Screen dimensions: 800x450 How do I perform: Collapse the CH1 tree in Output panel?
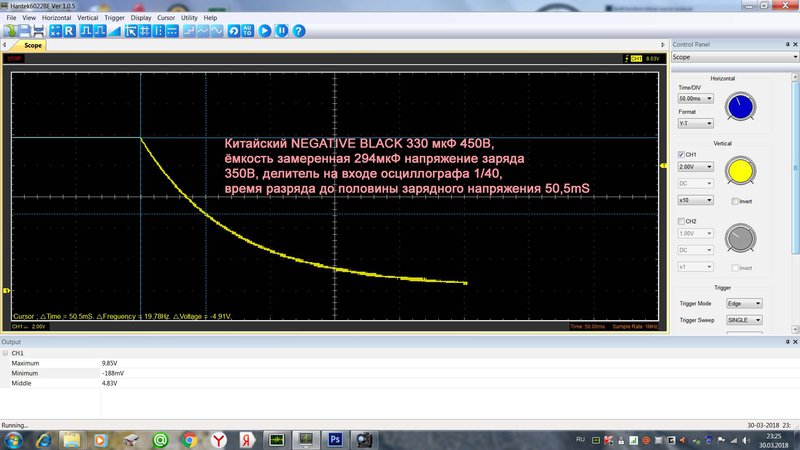(x=5, y=353)
